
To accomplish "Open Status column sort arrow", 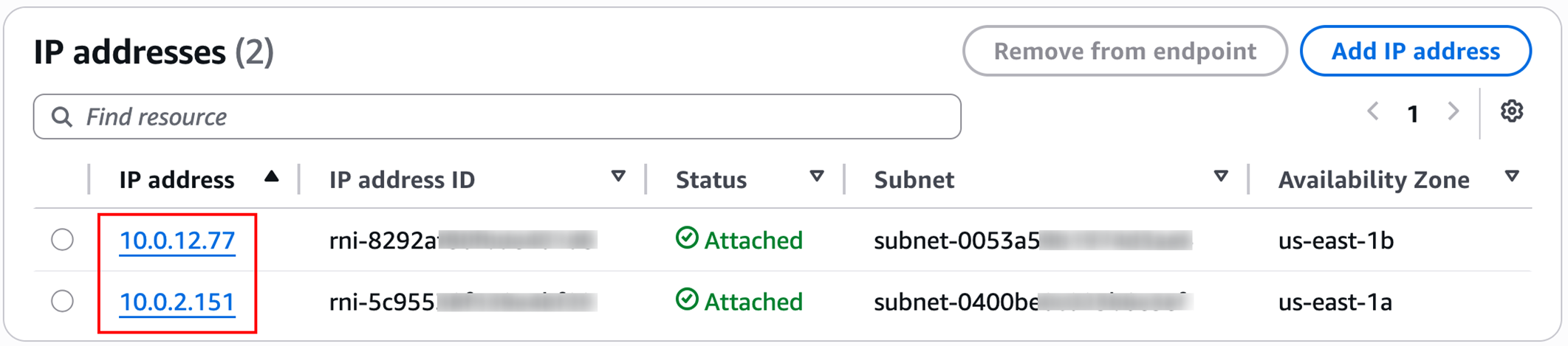I will click(816, 176).
